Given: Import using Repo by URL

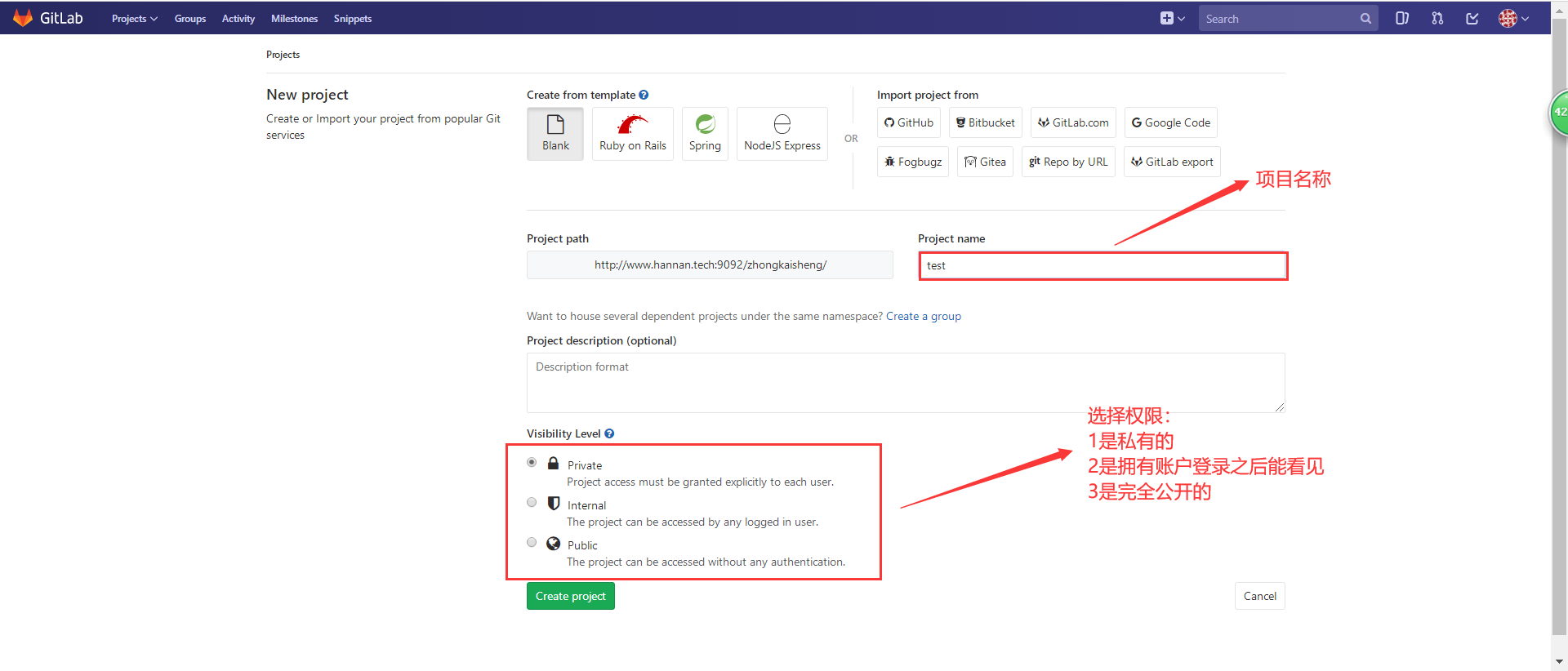Looking at the screenshot, I should 1068,162.
